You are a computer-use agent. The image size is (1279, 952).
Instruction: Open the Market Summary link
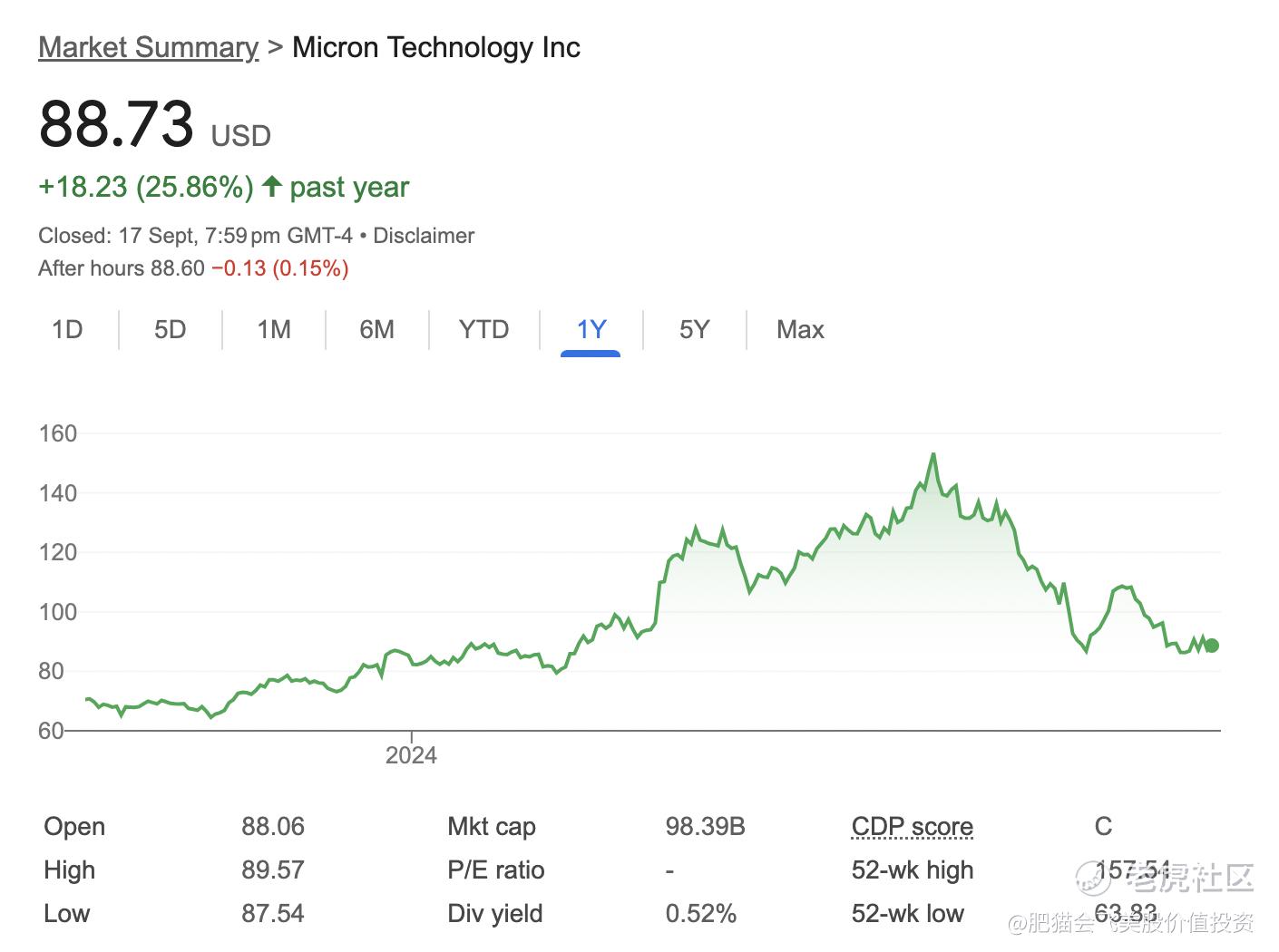click(148, 47)
